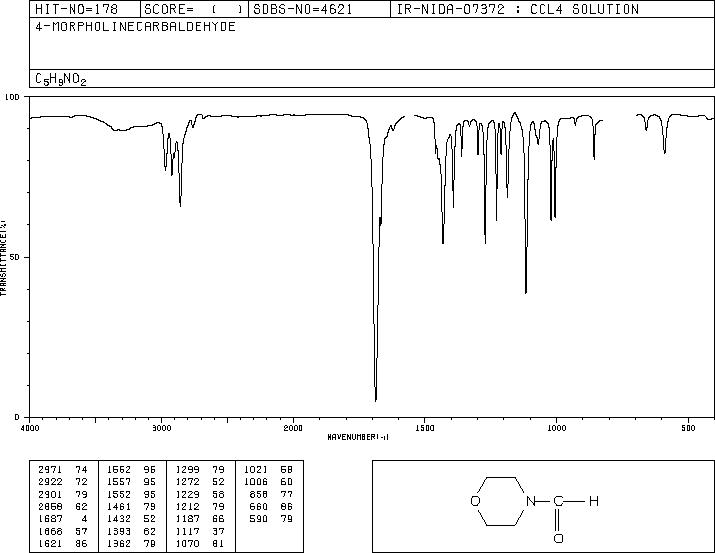
Task: Click the transmittance 4 beside 1687
Action: click(84, 519)
